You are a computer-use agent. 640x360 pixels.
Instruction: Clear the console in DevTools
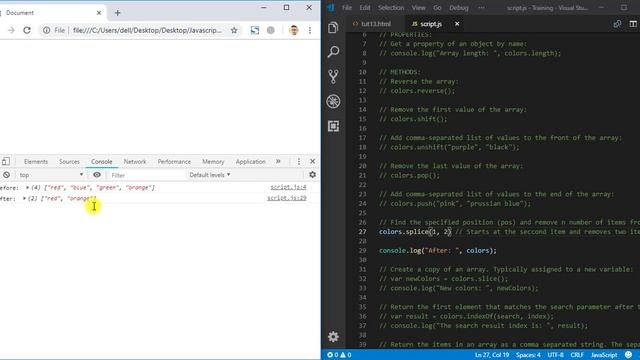pyautogui.click(x=7, y=175)
